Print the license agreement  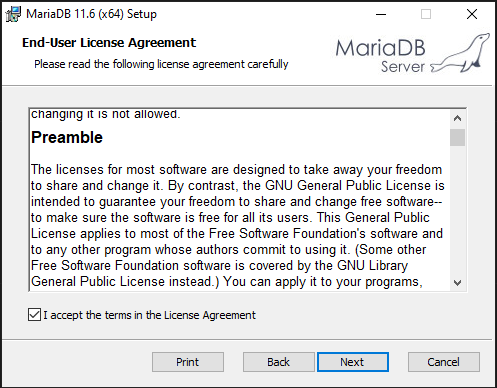tap(188, 362)
